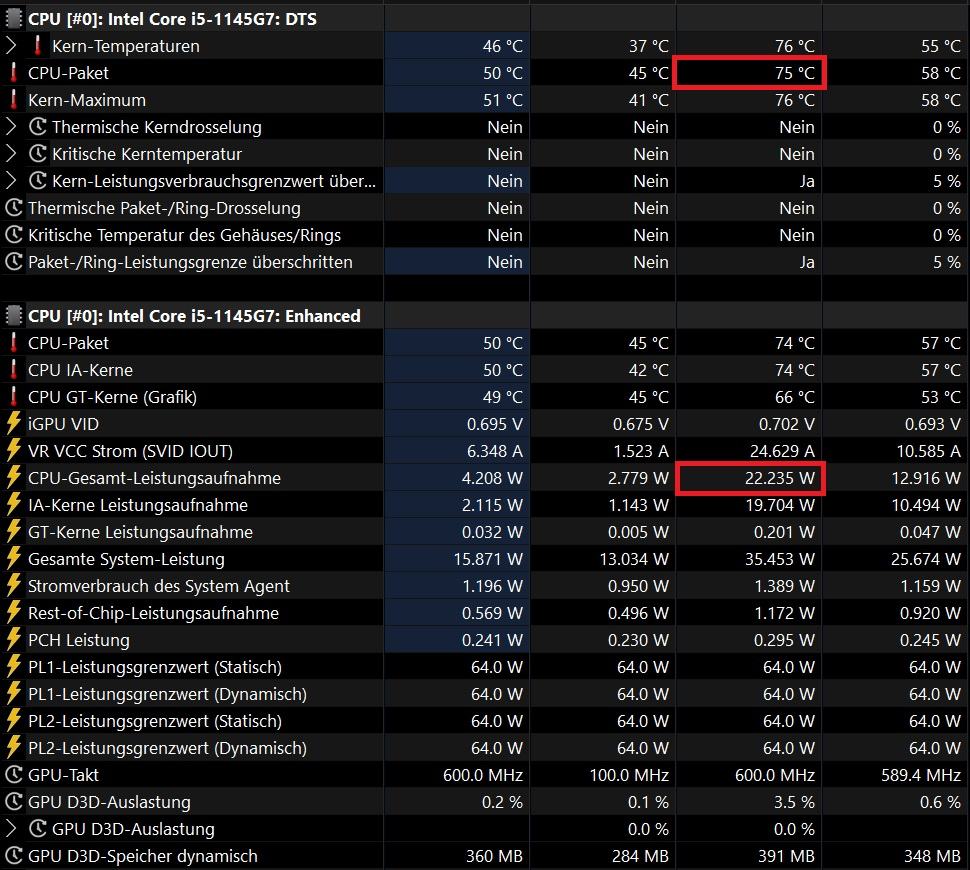The height and width of the screenshot is (870, 970).
Task: Click clock icon of GPU D3D-Speicher dynamisch
Action: tap(14, 856)
